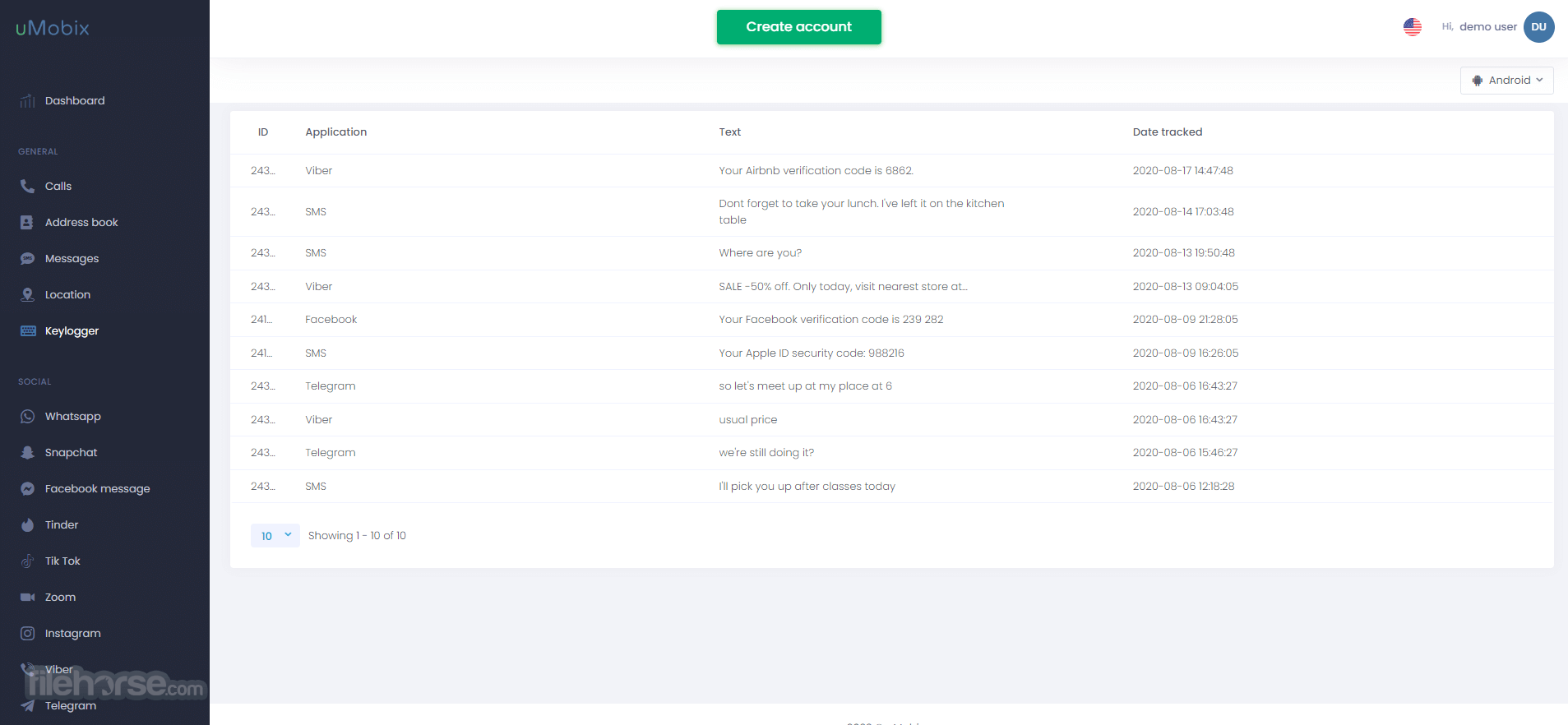The width and height of the screenshot is (1568, 725).
Task: Open Tik Tok sidebar link
Action: [62, 561]
